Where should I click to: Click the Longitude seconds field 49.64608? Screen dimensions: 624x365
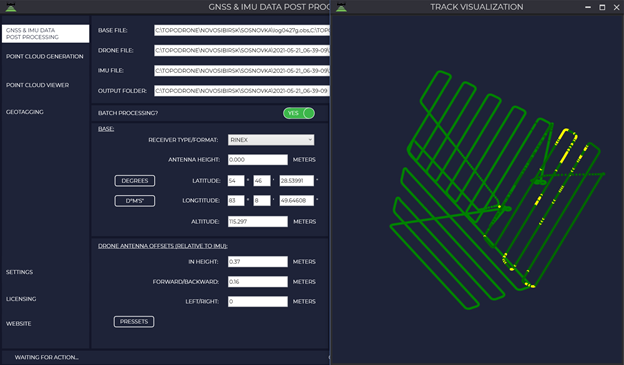coord(296,201)
